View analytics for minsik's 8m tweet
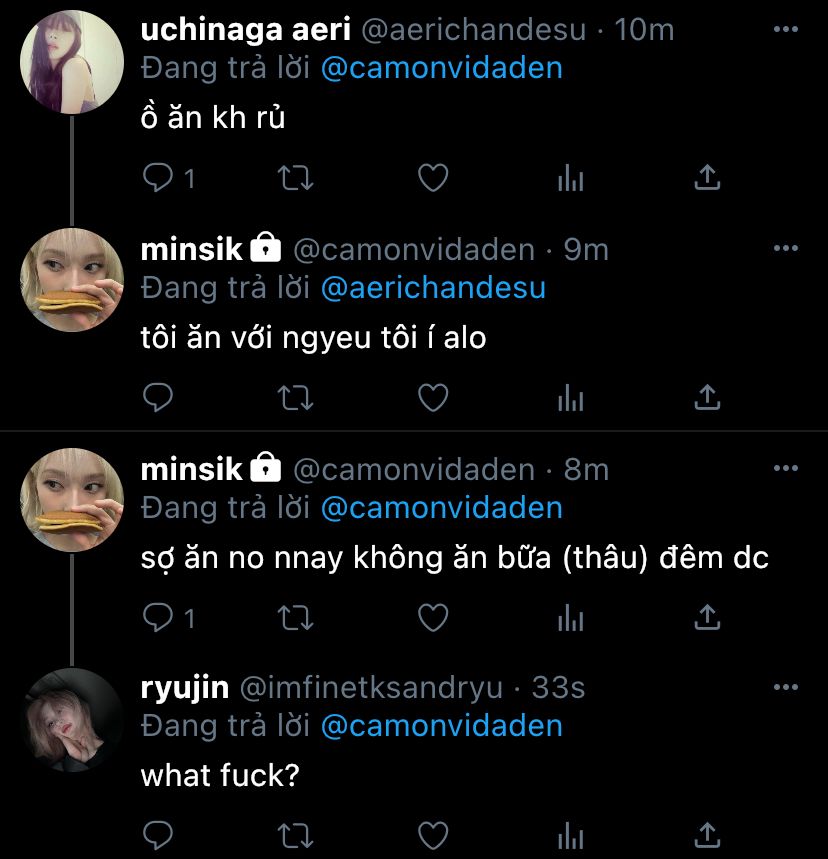 (x=570, y=617)
